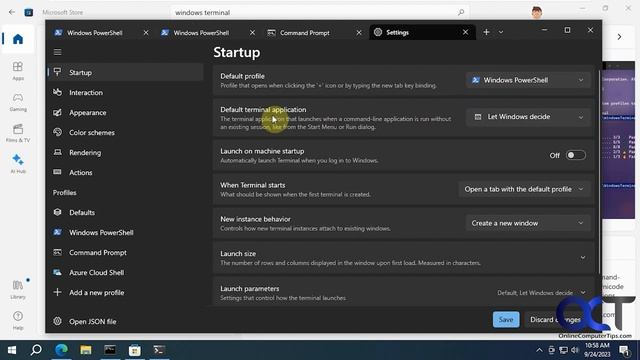The image size is (640, 360).
Task: Open the When Terminal starts dropdown
Action: (x=524, y=189)
